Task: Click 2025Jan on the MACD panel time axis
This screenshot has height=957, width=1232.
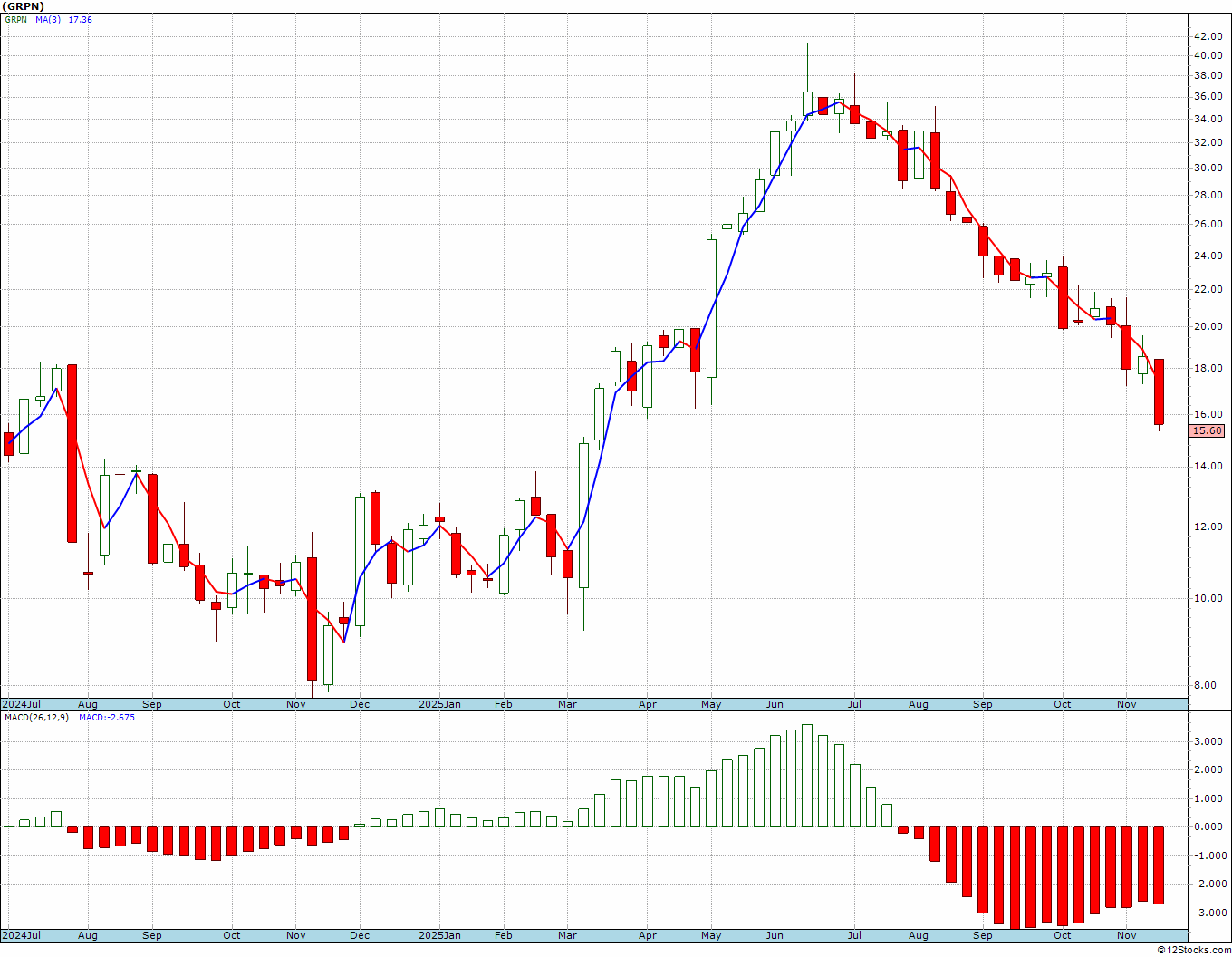Action: (x=439, y=935)
